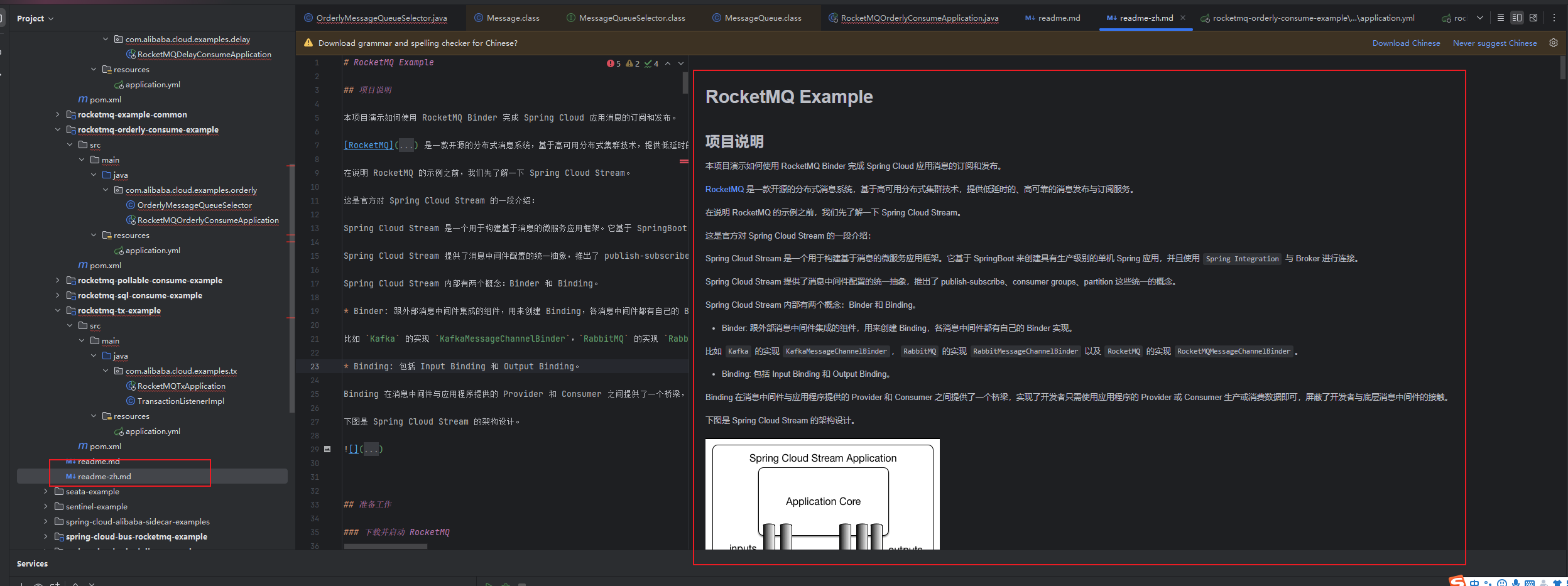Open Sogou emoji face icon
The height and width of the screenshot is (586, 1568).
tap(1502, 583)
